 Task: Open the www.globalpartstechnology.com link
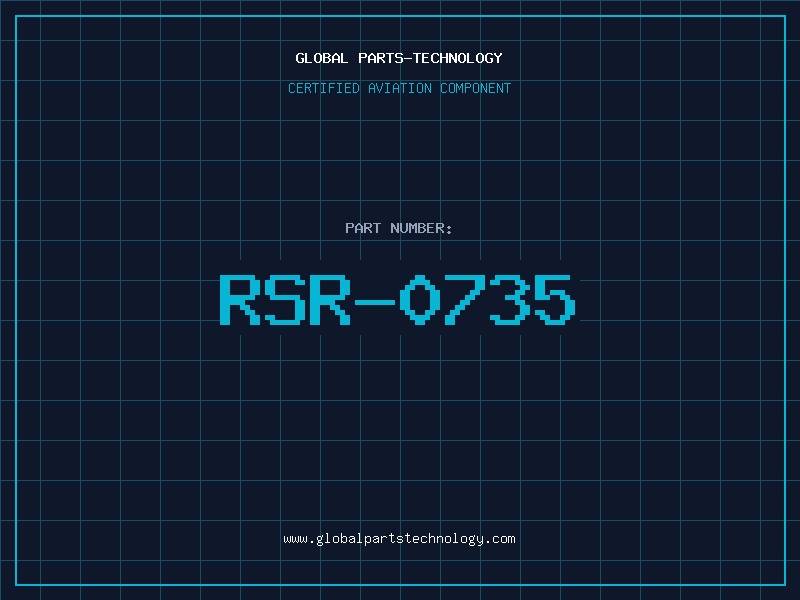(399, 539)
